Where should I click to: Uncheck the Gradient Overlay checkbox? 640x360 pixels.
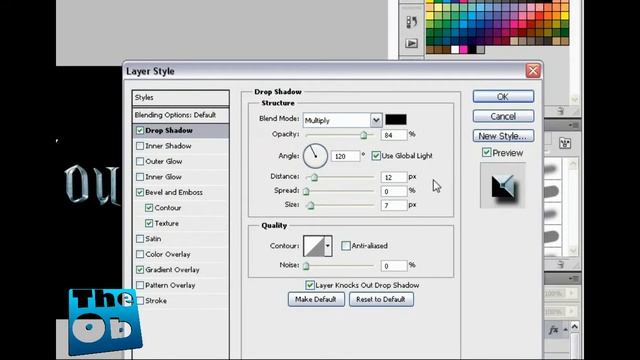[140, 270]
